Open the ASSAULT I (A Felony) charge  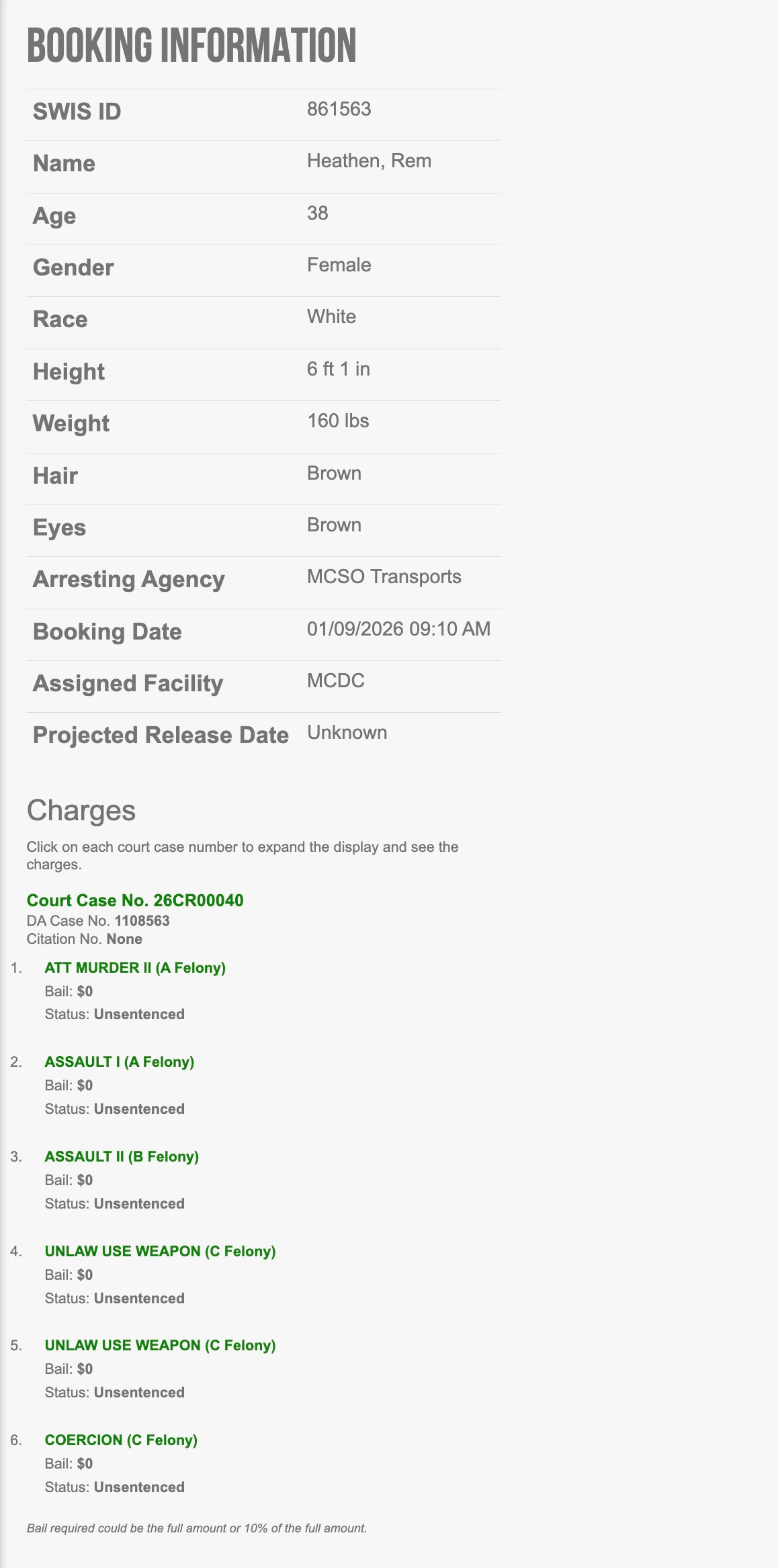point(120,1061)
